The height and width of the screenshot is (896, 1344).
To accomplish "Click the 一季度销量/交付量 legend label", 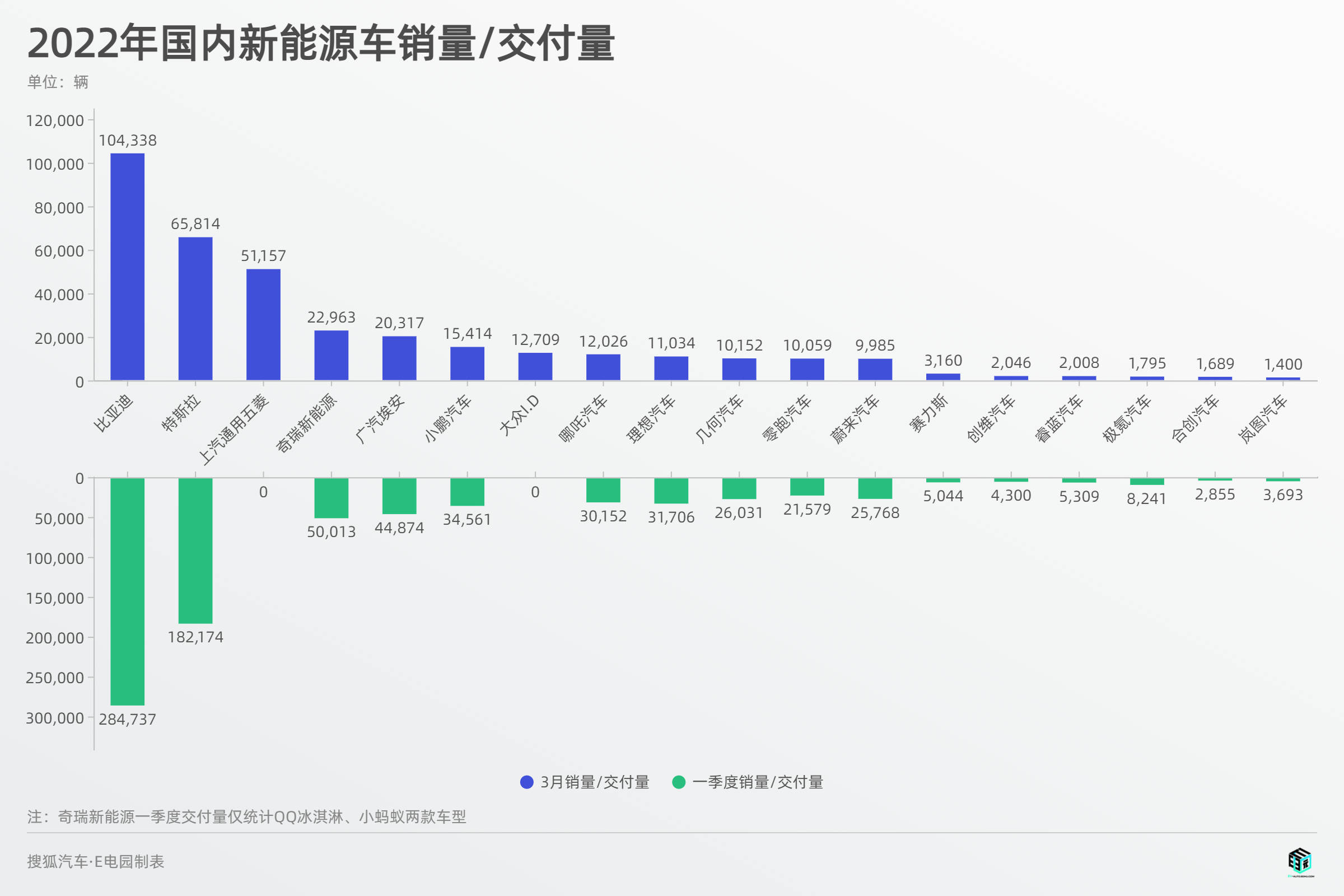I will tap(758, 782).
